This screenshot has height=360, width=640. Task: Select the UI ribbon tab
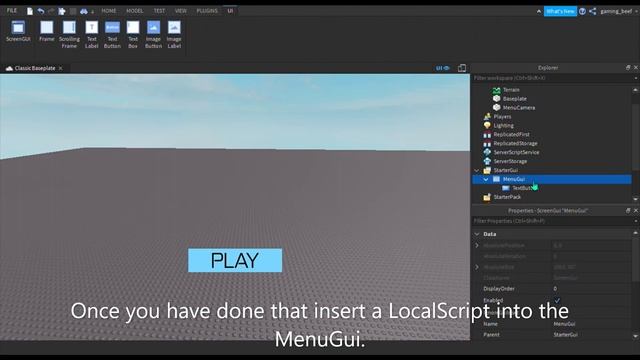(x=230, y=11)
